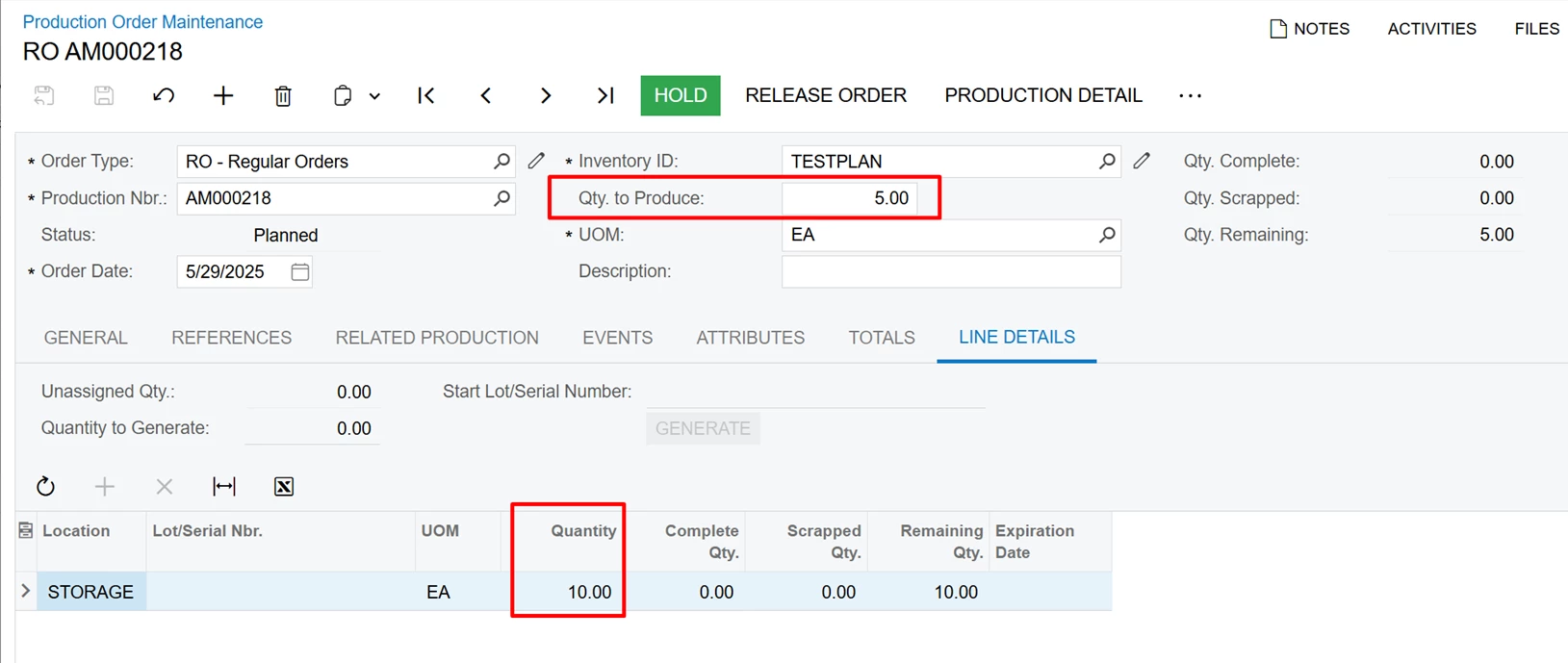
Task: Add a new production order record
Action: (x=223, y=95)
